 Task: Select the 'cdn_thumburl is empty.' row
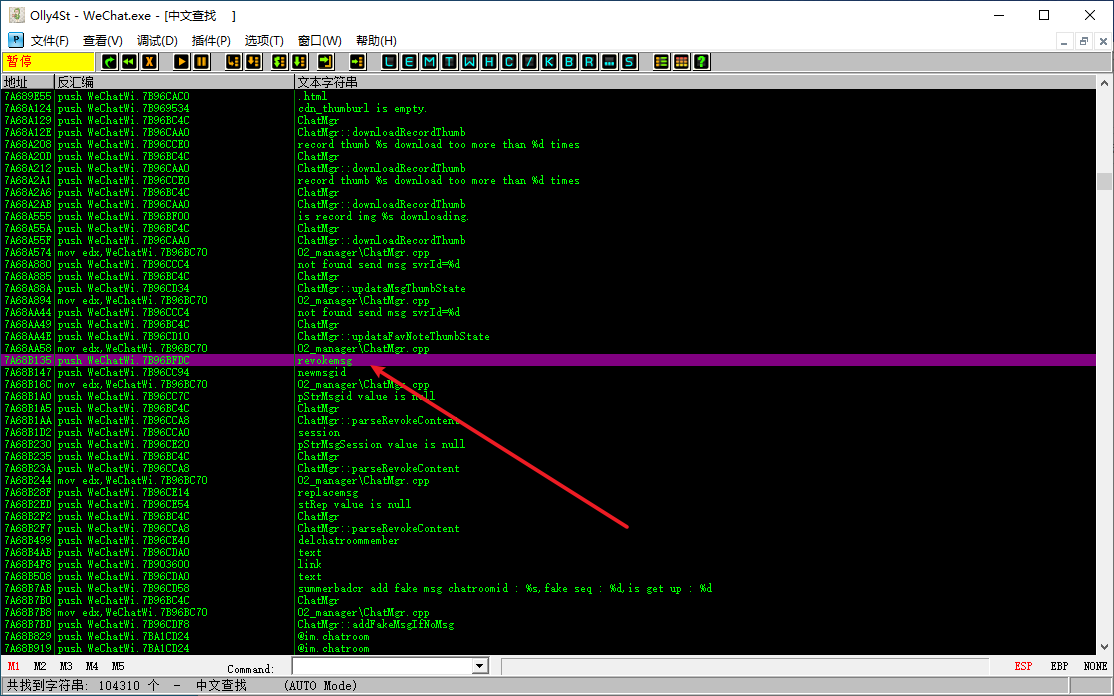click(548, 108)
